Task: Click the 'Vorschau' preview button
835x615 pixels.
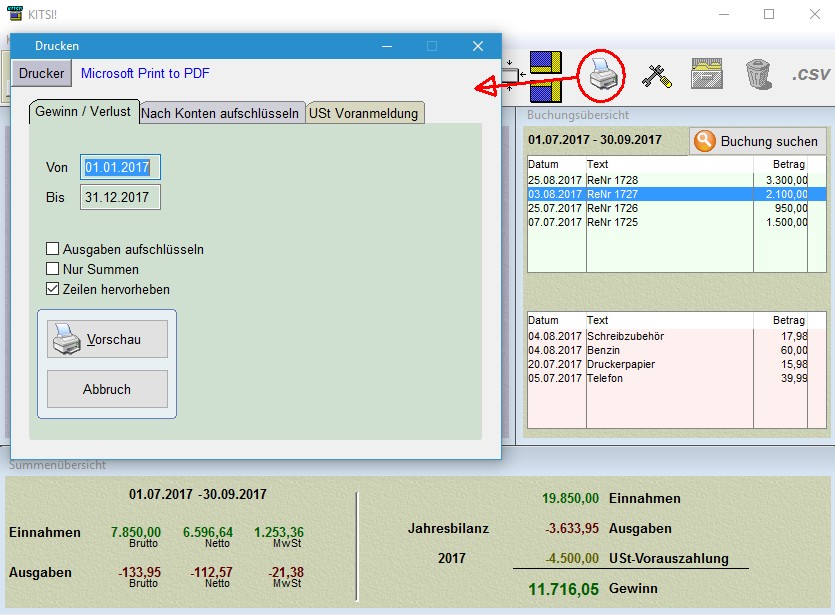Action: (107, 339)
